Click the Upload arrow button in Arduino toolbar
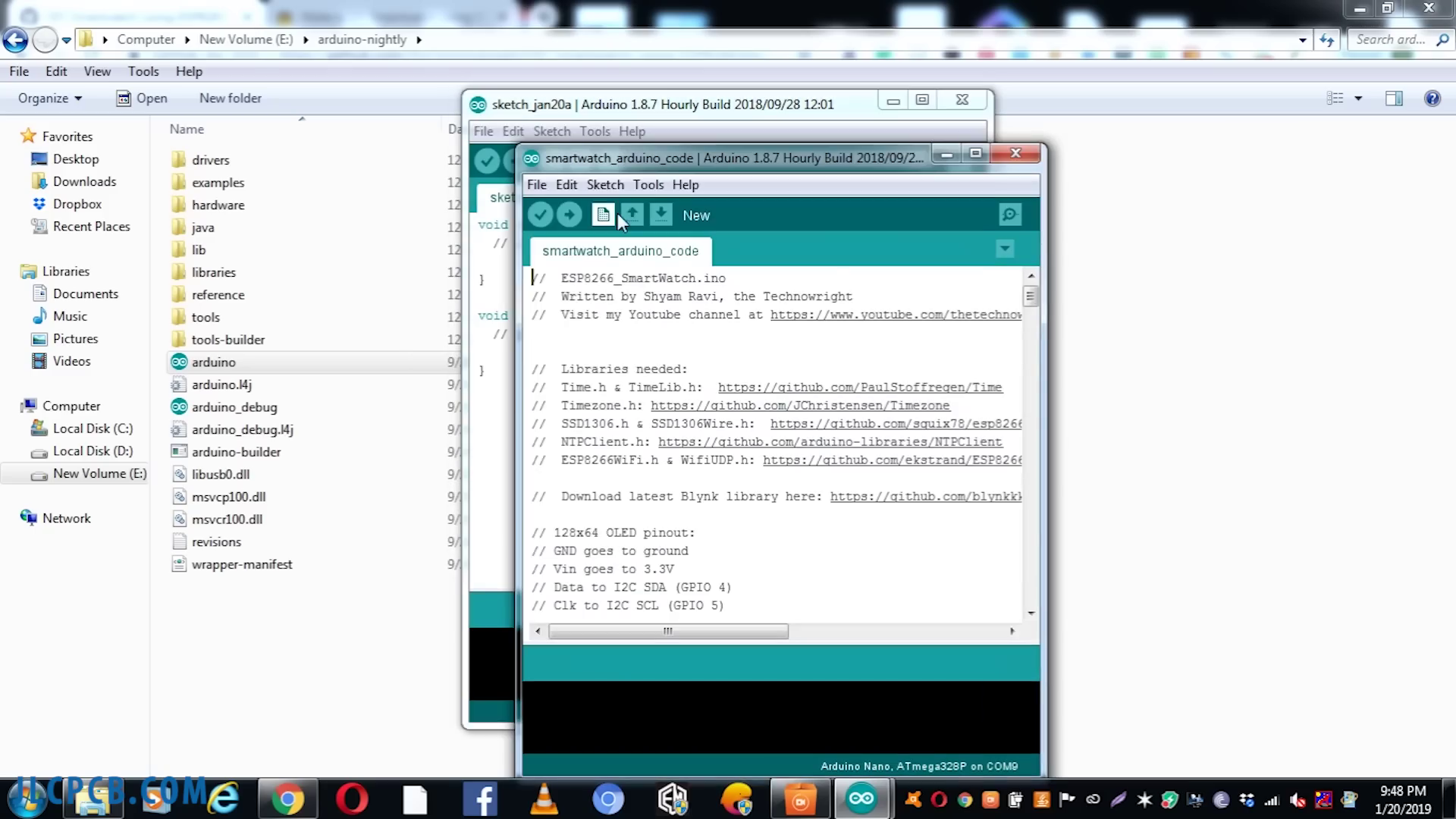 tap(569, 215)
